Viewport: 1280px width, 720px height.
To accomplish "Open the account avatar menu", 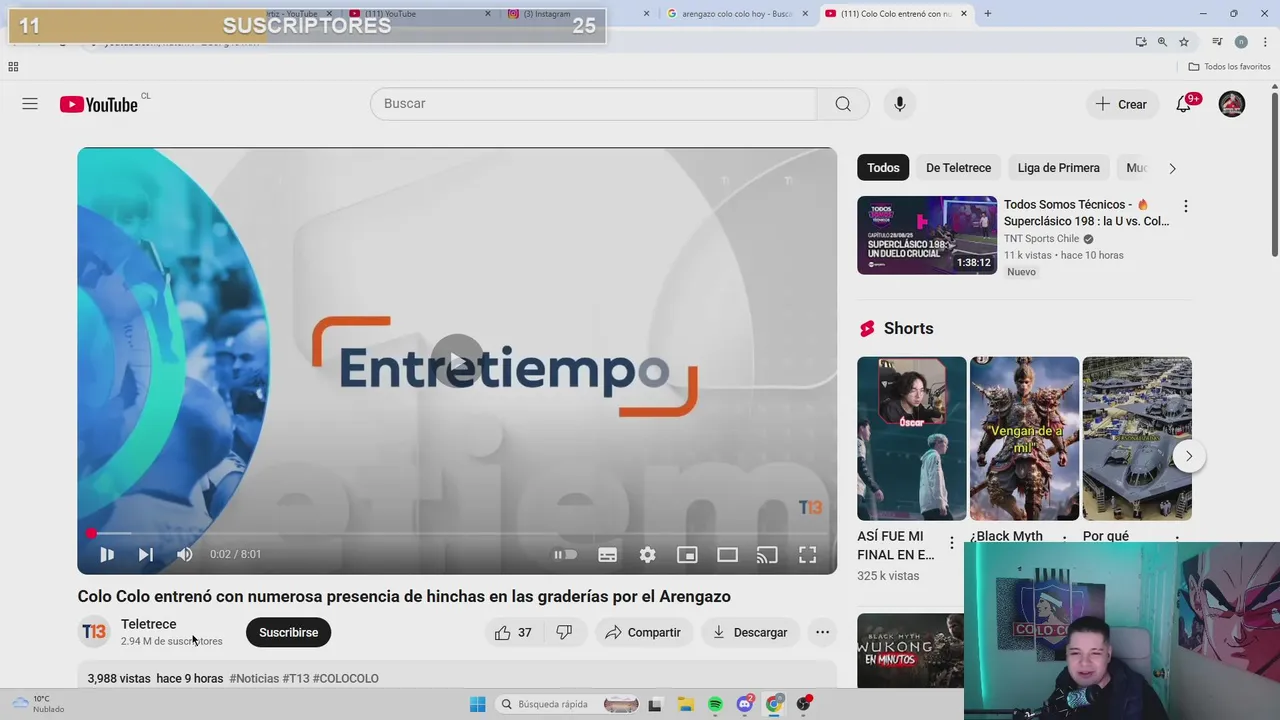I will click(x=1232, y=104).
